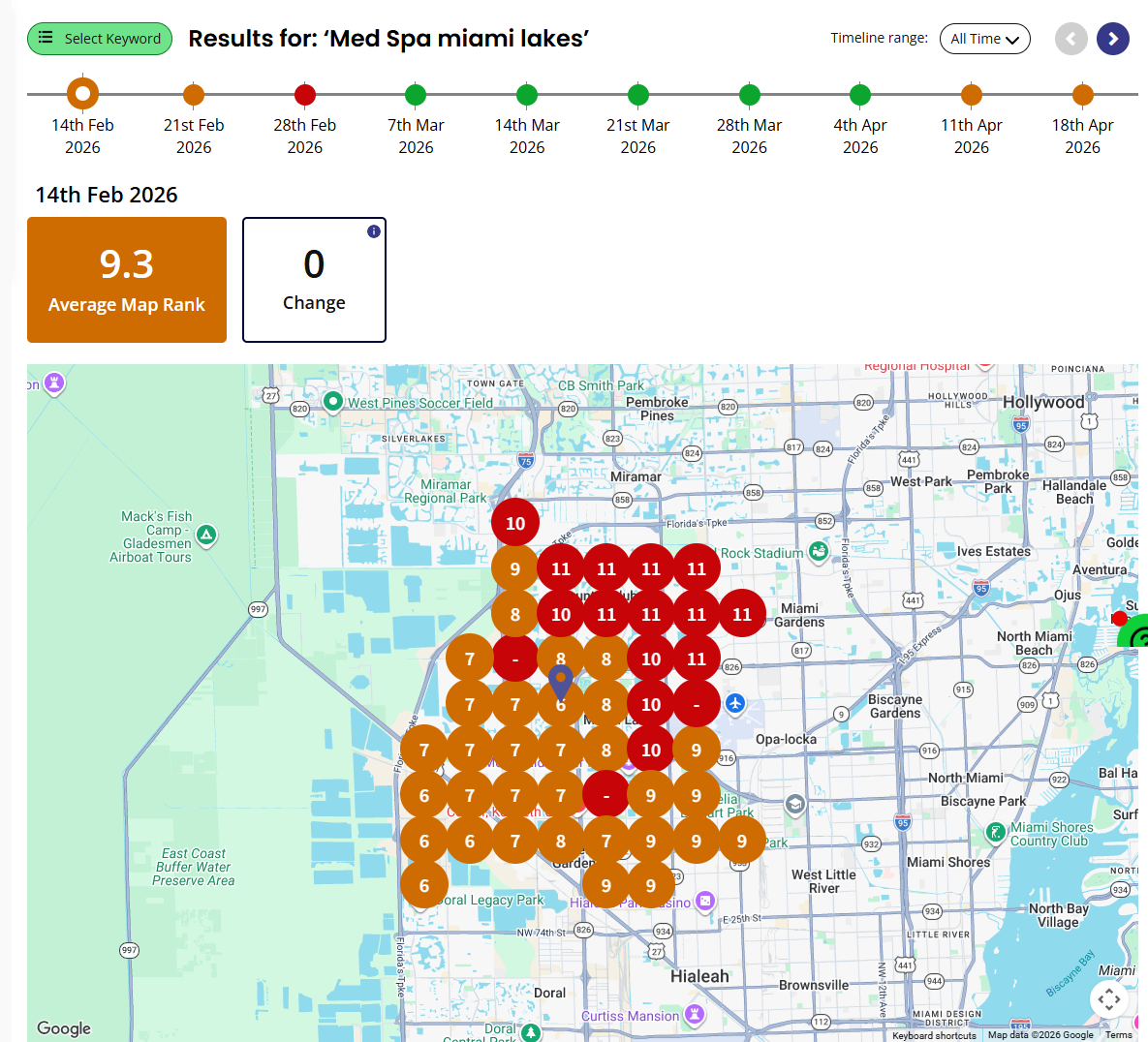Click the purple landmark icon at top-left of map
Screen dimensions: 1148x1042
pyautogui.click(x=53, y=383)
